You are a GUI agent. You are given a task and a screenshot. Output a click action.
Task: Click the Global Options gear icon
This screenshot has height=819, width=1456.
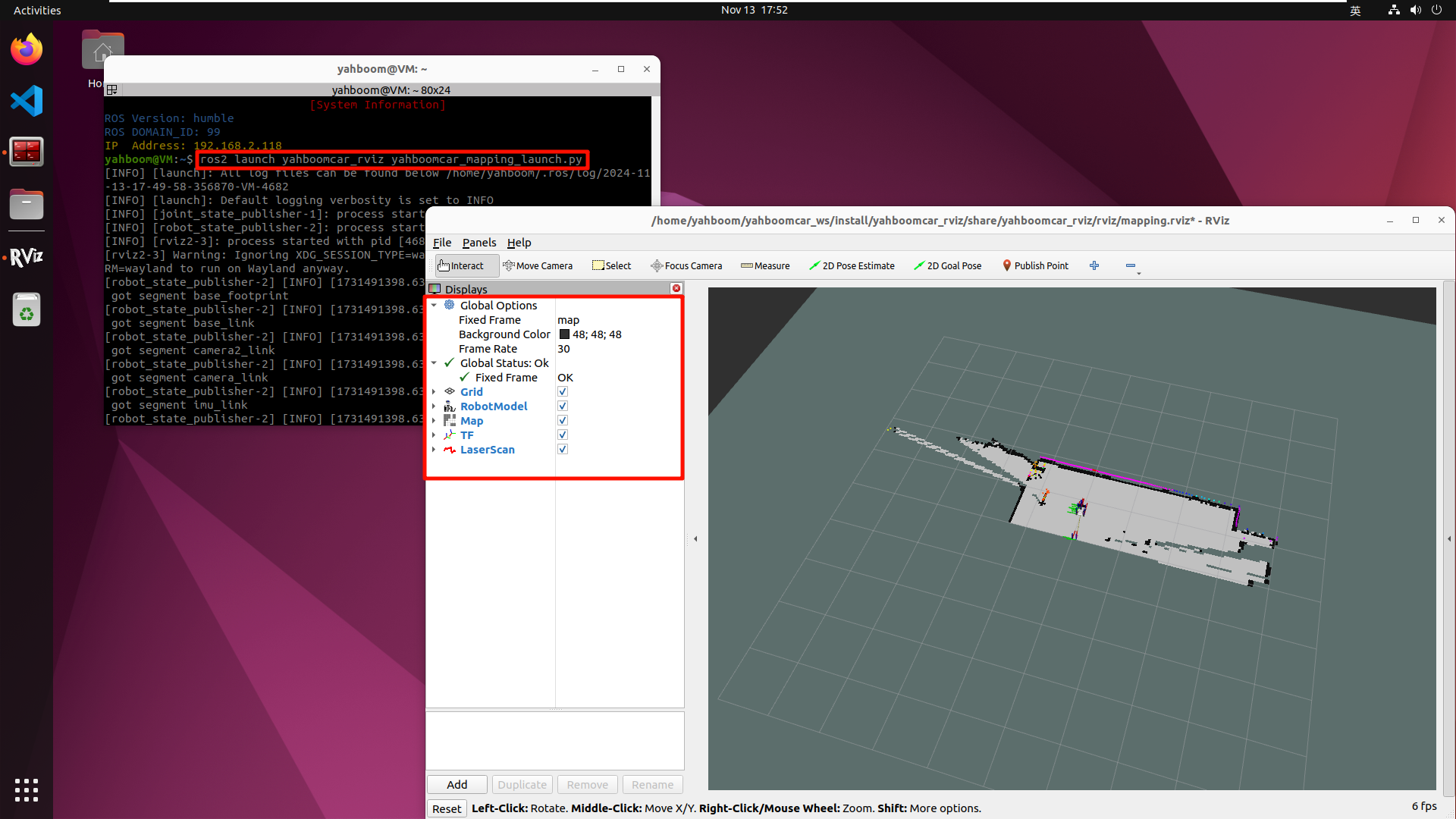click(x=450, y=305)
